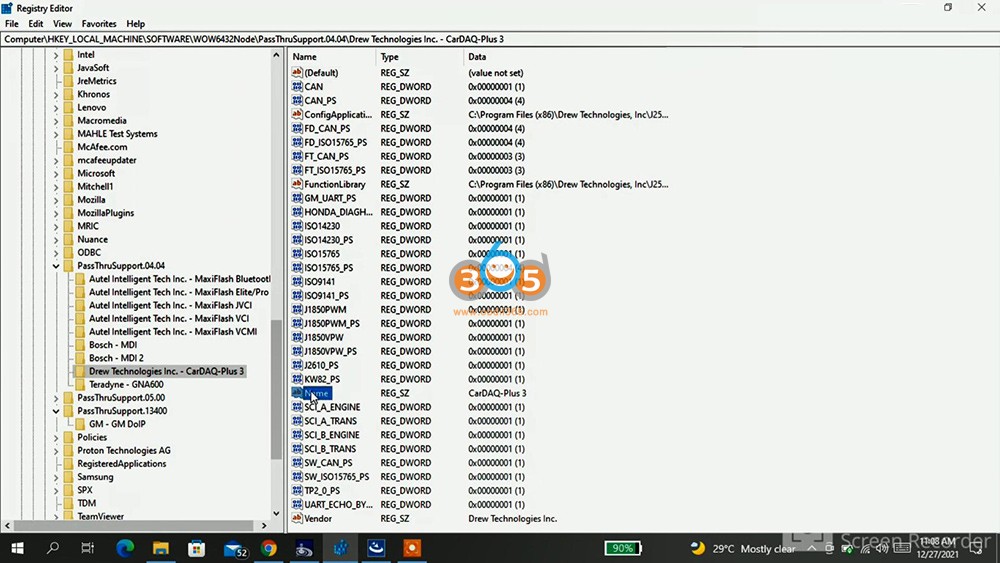Expand the Policies key
This screenshot has height=563, width=1000.
(56, 437)
